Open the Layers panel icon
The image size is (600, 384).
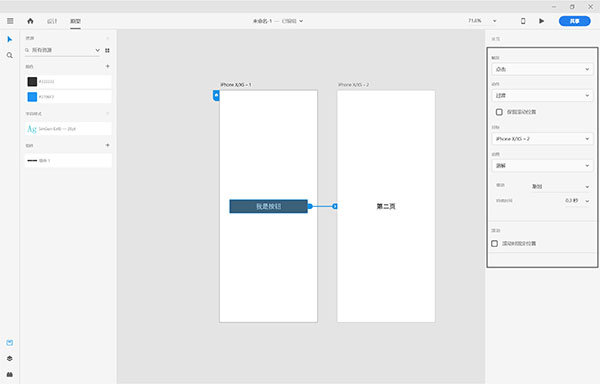coord(10,358)
